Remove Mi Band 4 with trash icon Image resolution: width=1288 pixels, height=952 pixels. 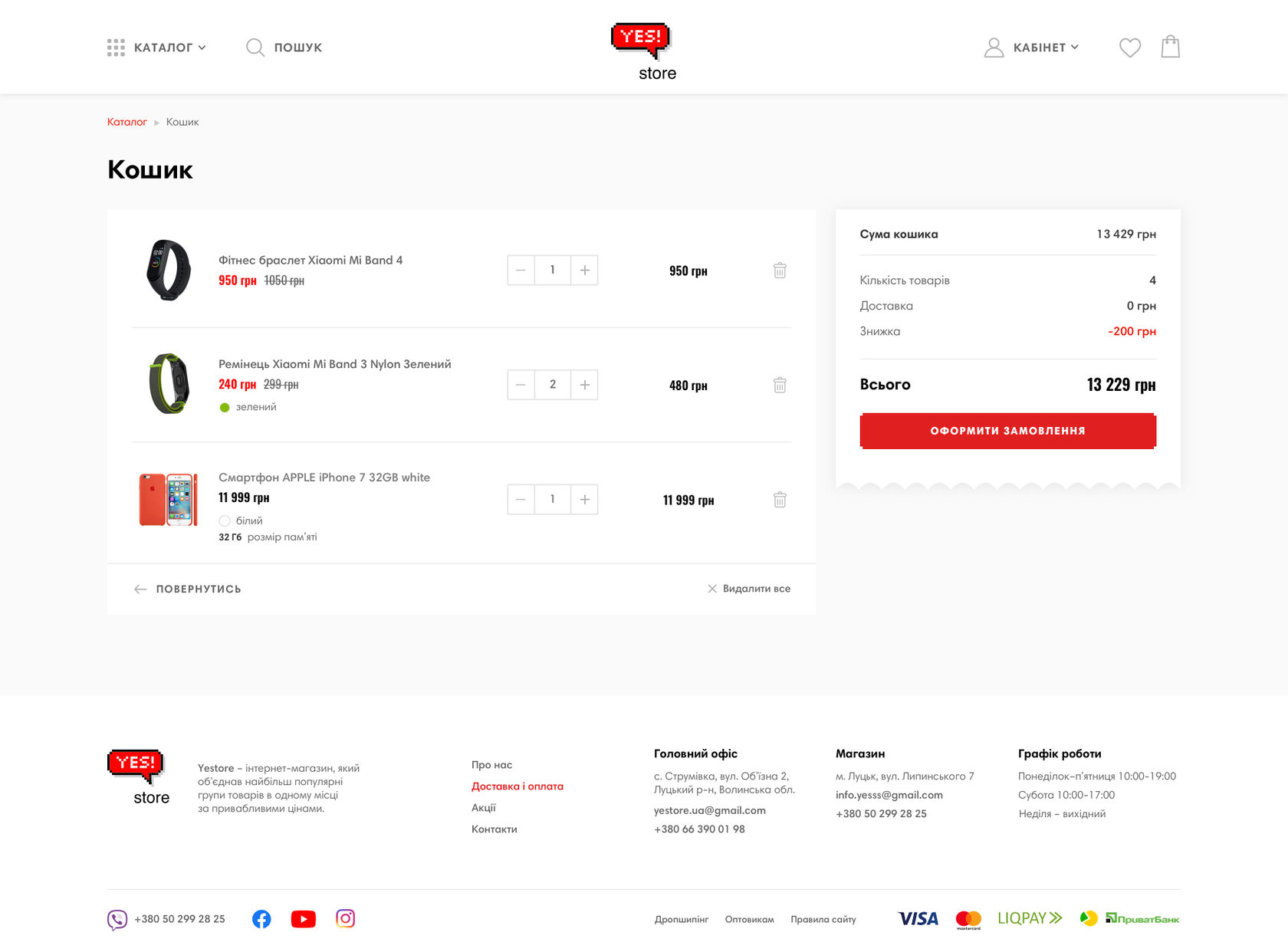(x=780, y=271)
